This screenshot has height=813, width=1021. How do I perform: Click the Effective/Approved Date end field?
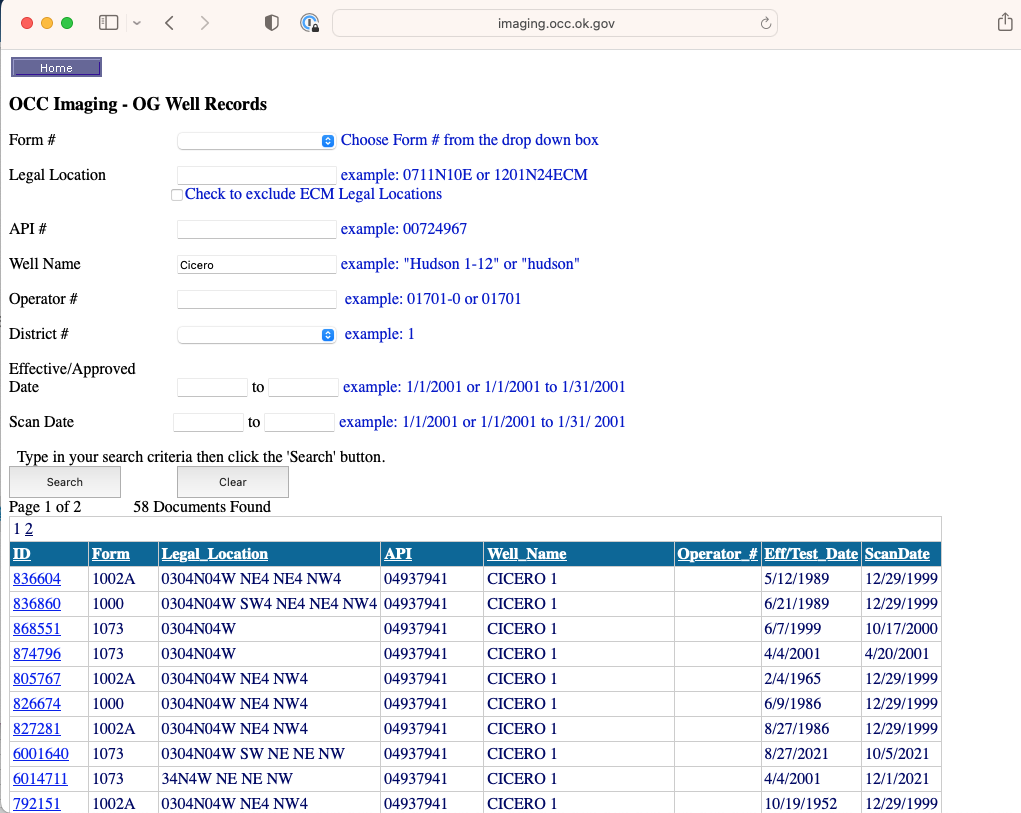pos(303,387)
